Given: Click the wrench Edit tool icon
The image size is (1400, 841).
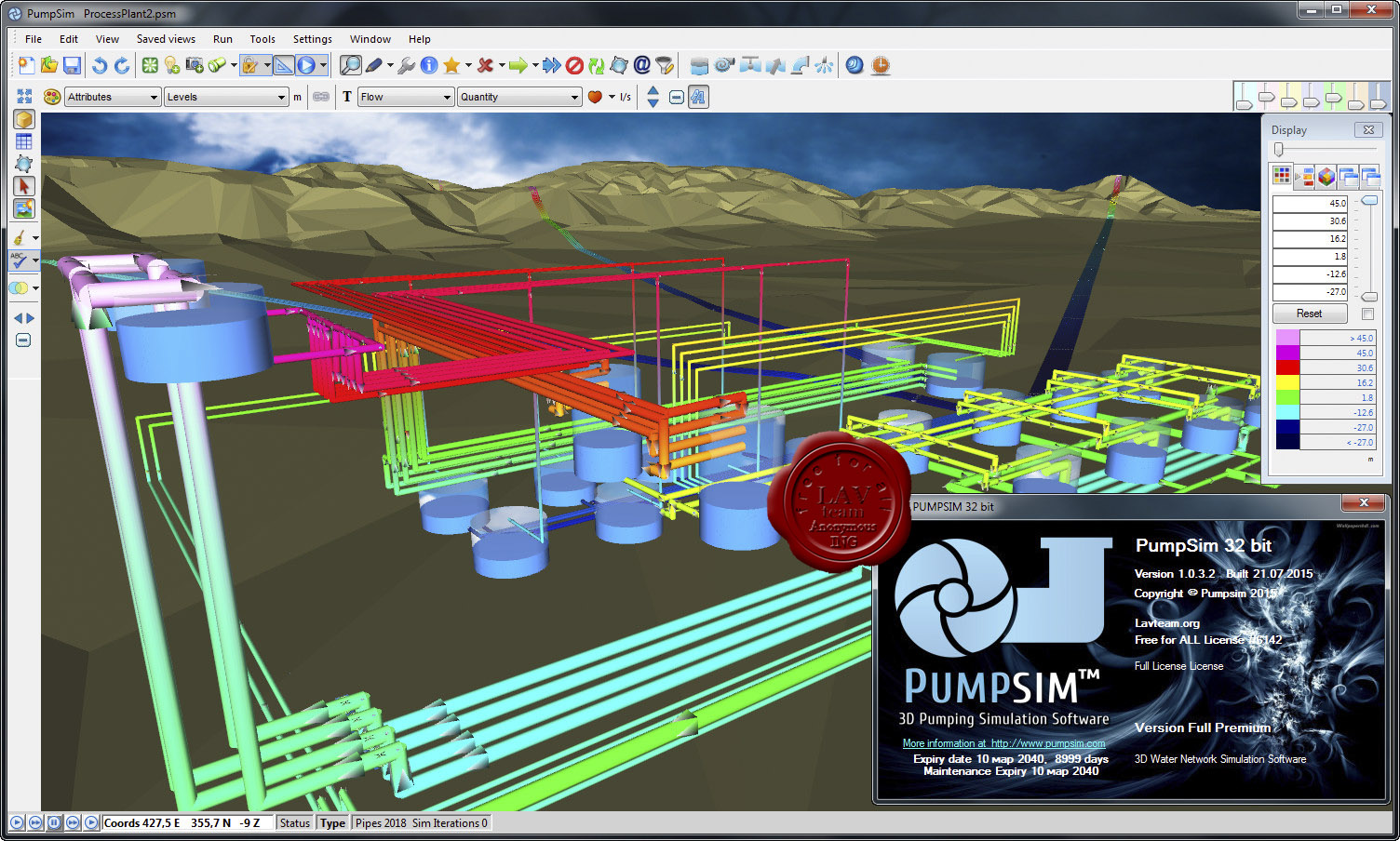Looking at the screenshot, I should pos(407,65).
